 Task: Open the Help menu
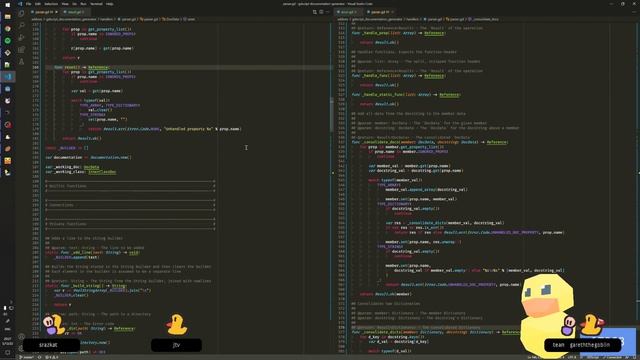[110, 4]
